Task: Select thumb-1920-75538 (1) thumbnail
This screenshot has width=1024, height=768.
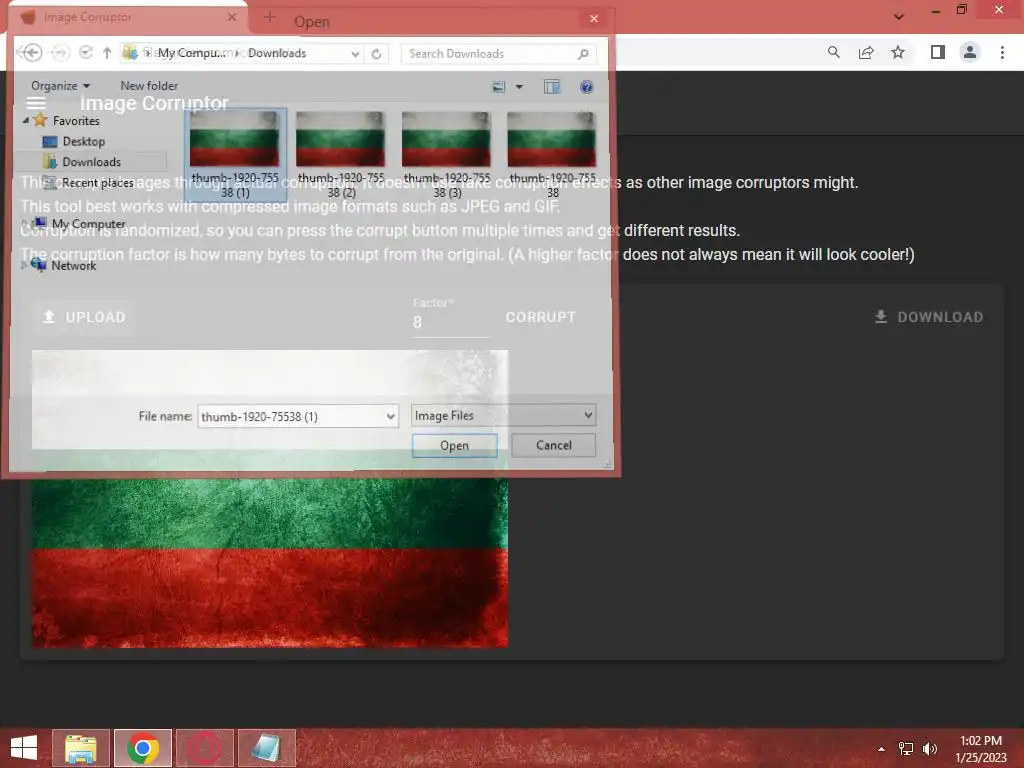Action: (235, 155)
